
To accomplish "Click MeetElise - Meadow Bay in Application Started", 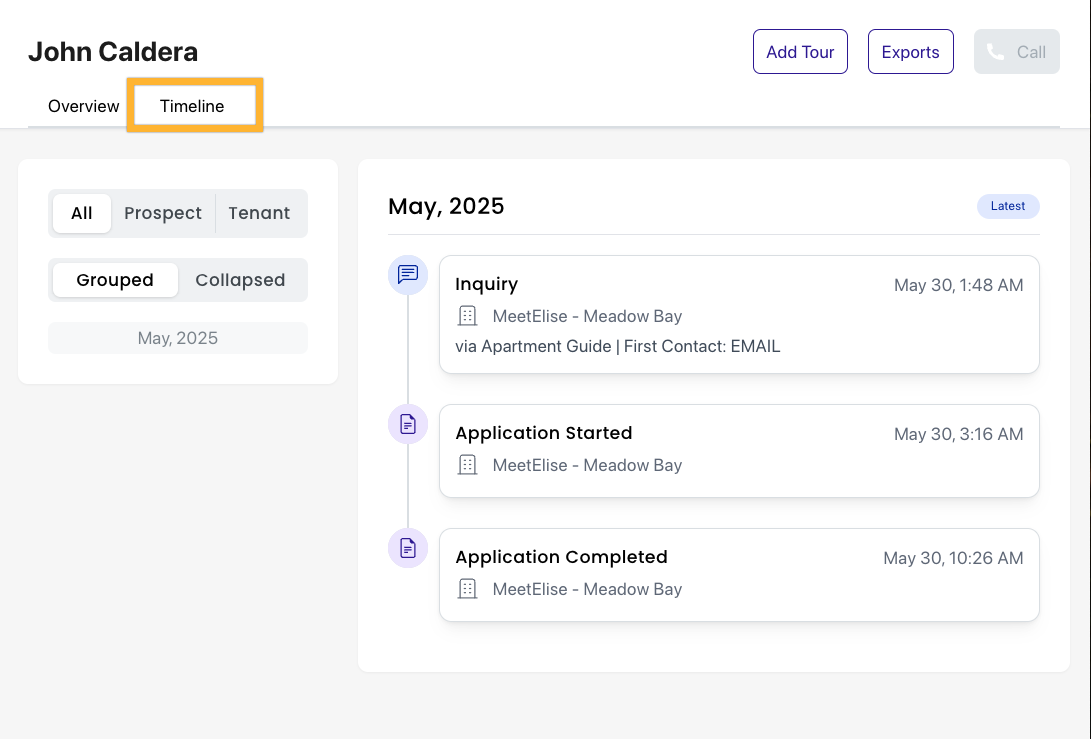I will 587,465.
